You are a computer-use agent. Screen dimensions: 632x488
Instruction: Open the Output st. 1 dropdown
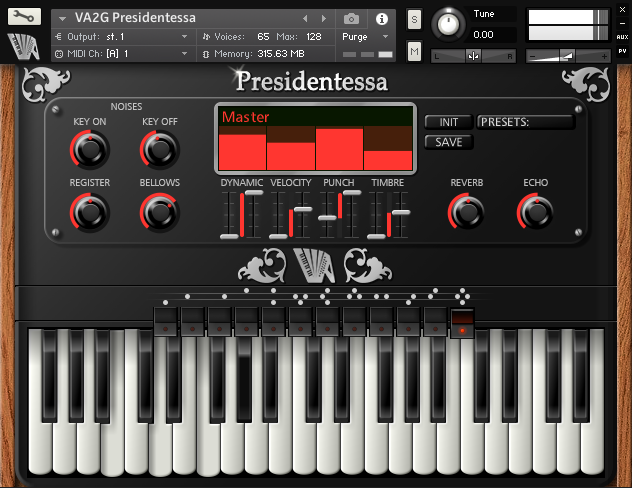(120, 36)
